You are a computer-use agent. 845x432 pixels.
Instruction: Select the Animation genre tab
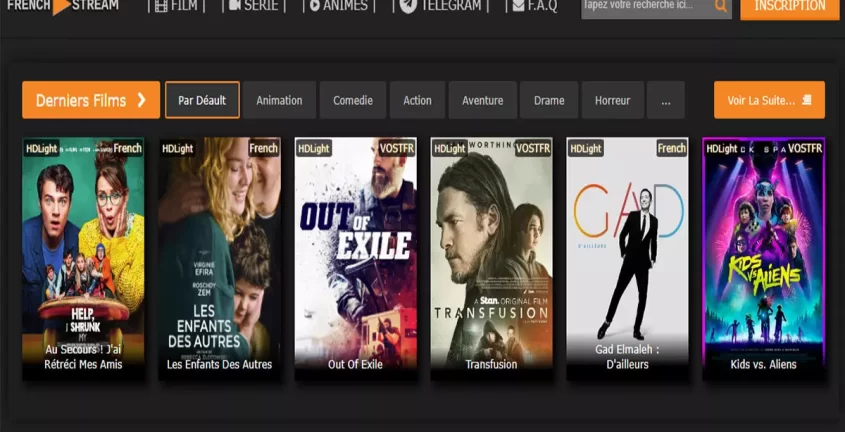(x=279, y=100)
